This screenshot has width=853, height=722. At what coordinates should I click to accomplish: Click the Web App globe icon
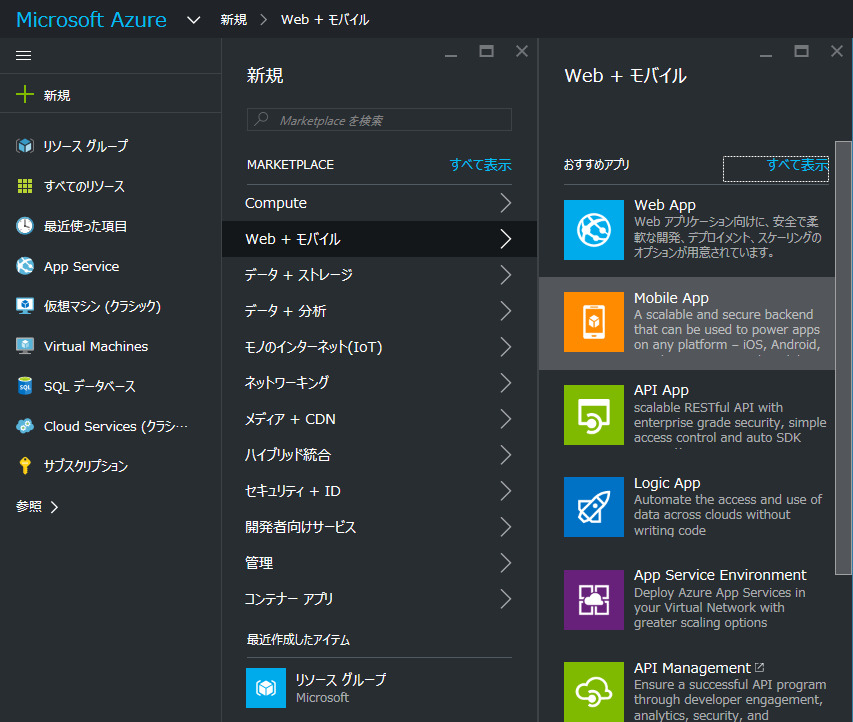click(x=594, y=230)
